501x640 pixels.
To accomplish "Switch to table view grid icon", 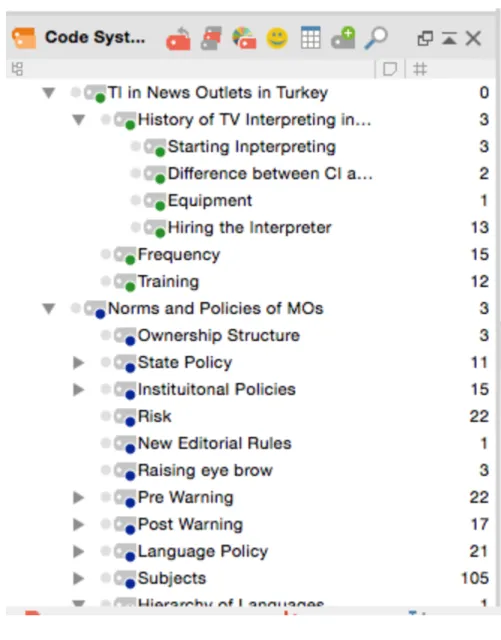I will point(310,38).
